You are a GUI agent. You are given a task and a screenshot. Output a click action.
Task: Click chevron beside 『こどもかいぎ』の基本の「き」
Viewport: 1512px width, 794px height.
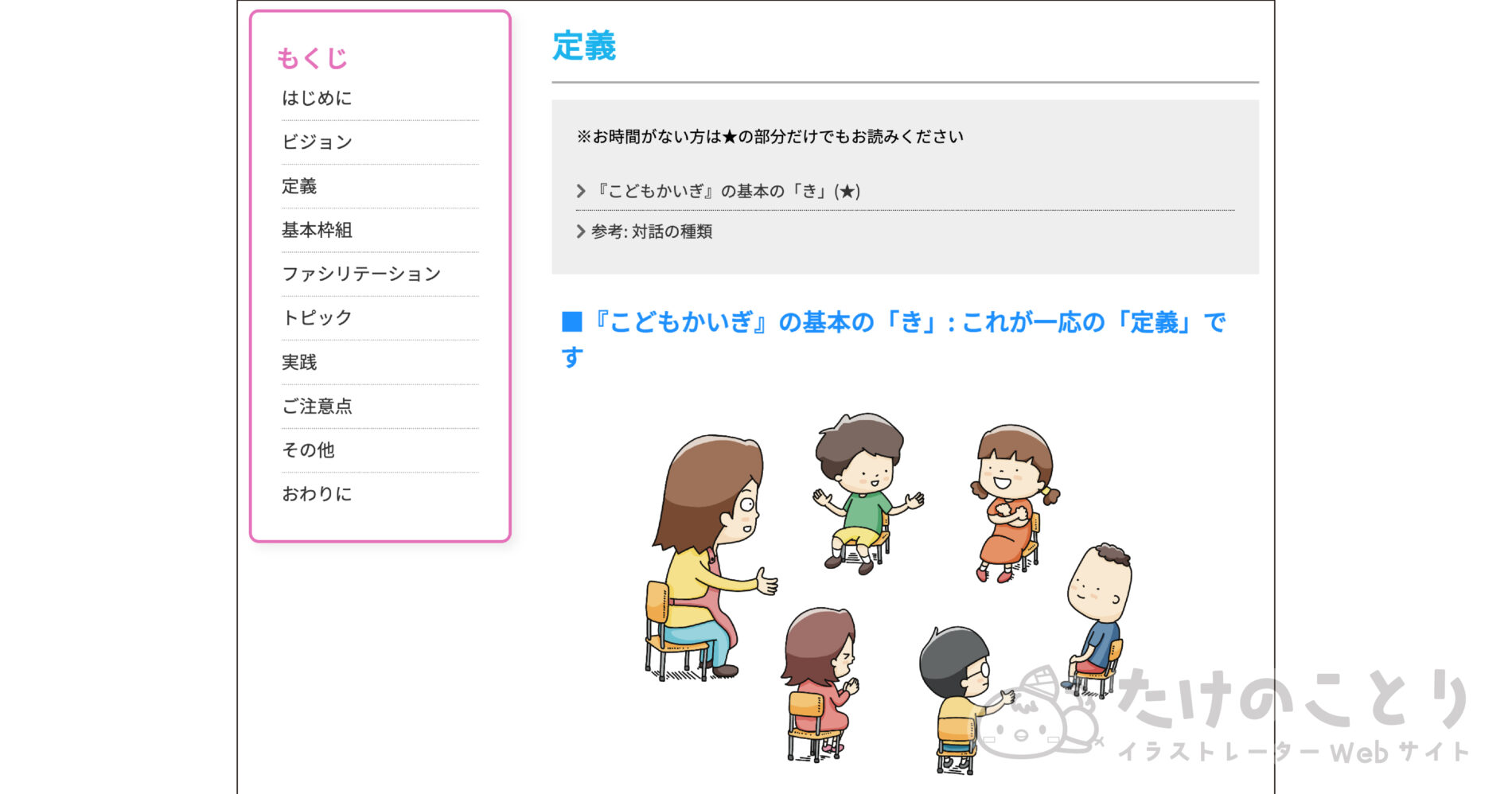[x=581, y=191]
